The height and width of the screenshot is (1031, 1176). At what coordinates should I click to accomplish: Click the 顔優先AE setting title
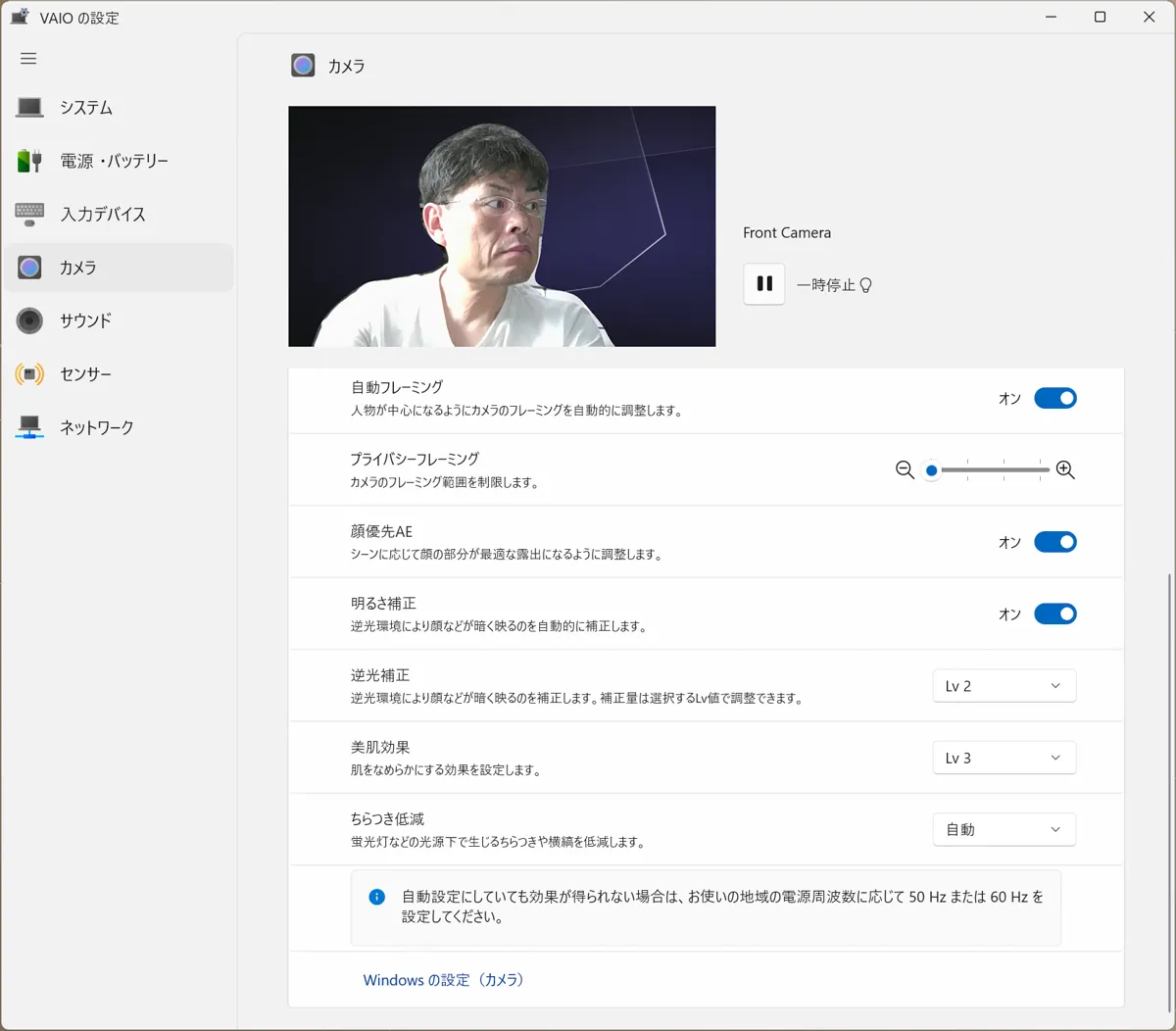(381, 531)
